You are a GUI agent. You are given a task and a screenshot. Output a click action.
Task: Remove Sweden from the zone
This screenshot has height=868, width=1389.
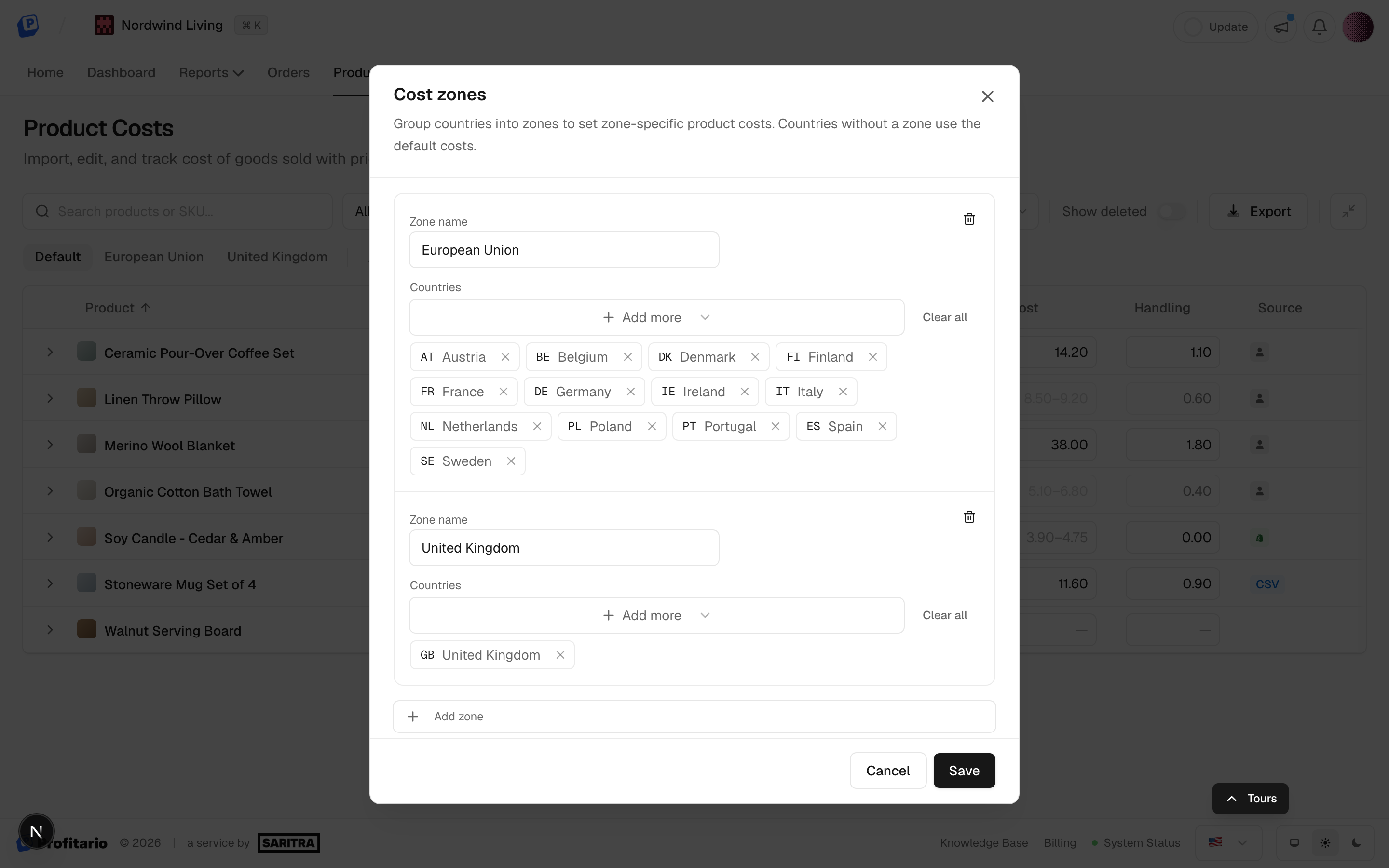point(511,461)
